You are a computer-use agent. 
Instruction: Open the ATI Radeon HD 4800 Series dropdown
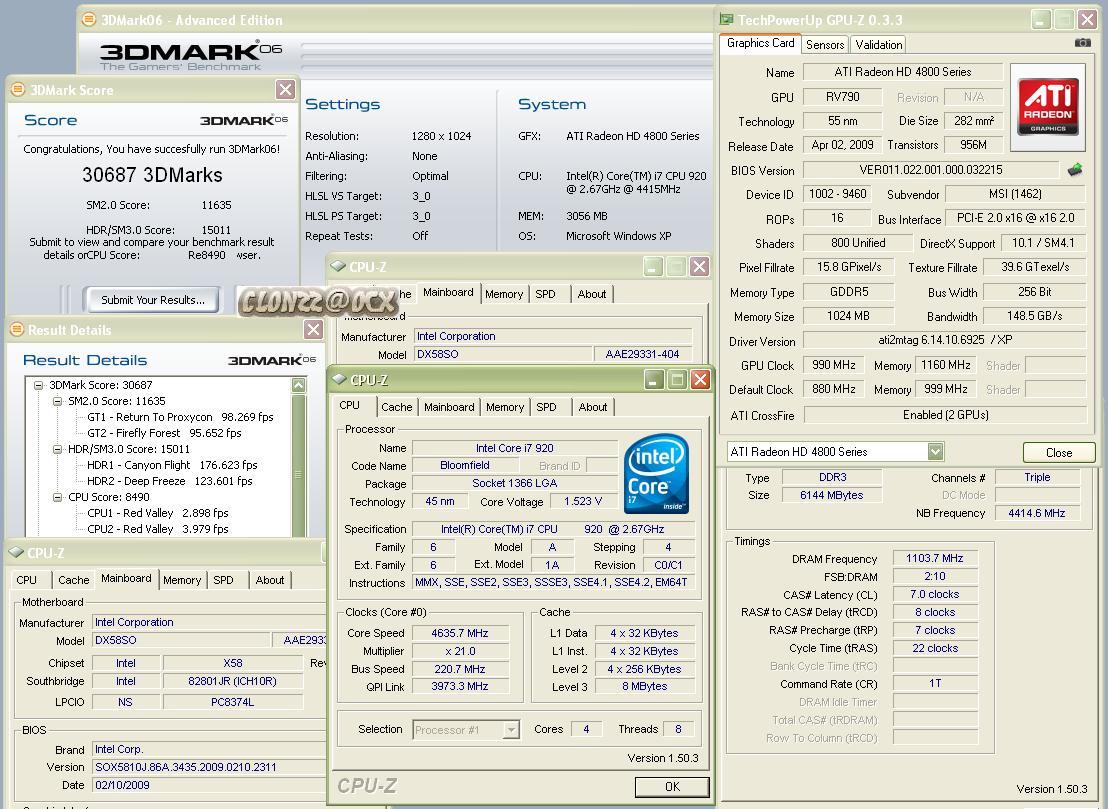(936, 451)
